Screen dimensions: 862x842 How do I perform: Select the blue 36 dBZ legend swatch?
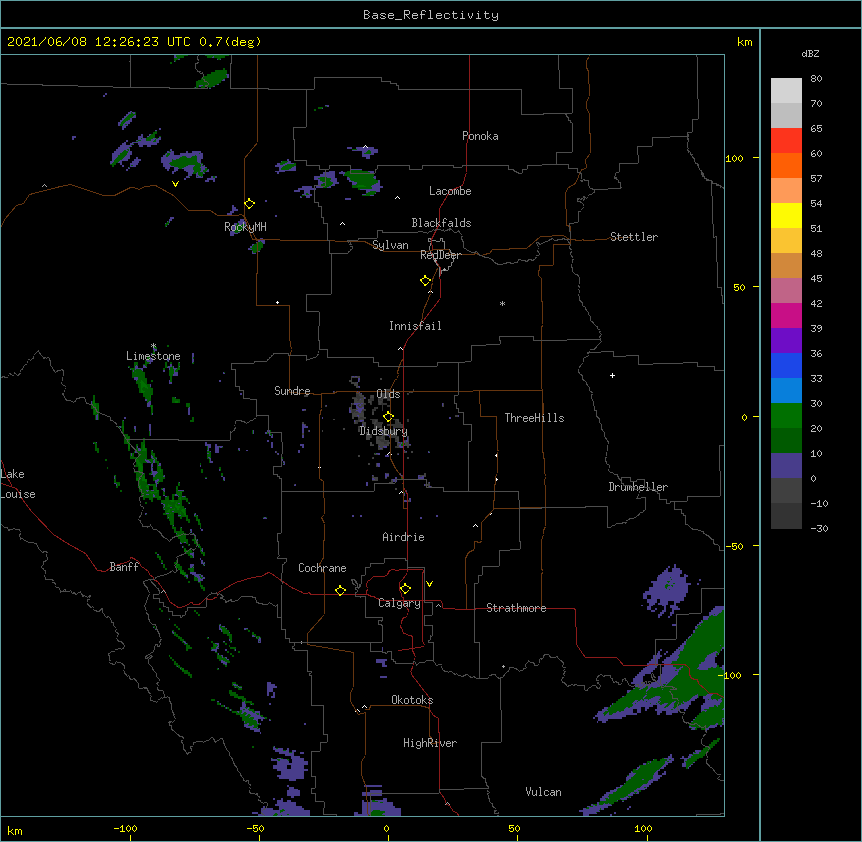[786, 365]
